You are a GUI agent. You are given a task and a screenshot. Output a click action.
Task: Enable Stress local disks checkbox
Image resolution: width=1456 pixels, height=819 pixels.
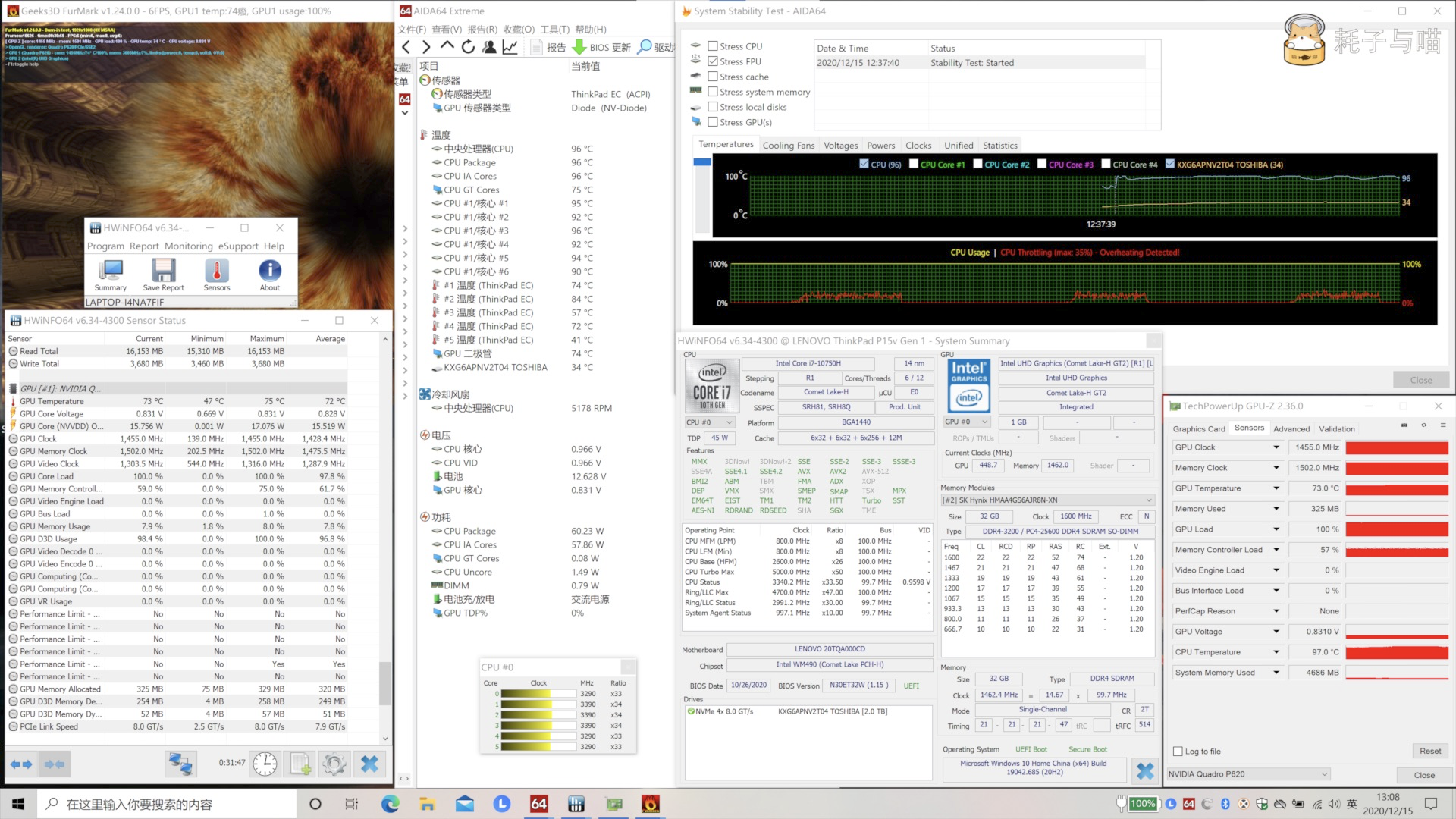click(x=713, y=107)
